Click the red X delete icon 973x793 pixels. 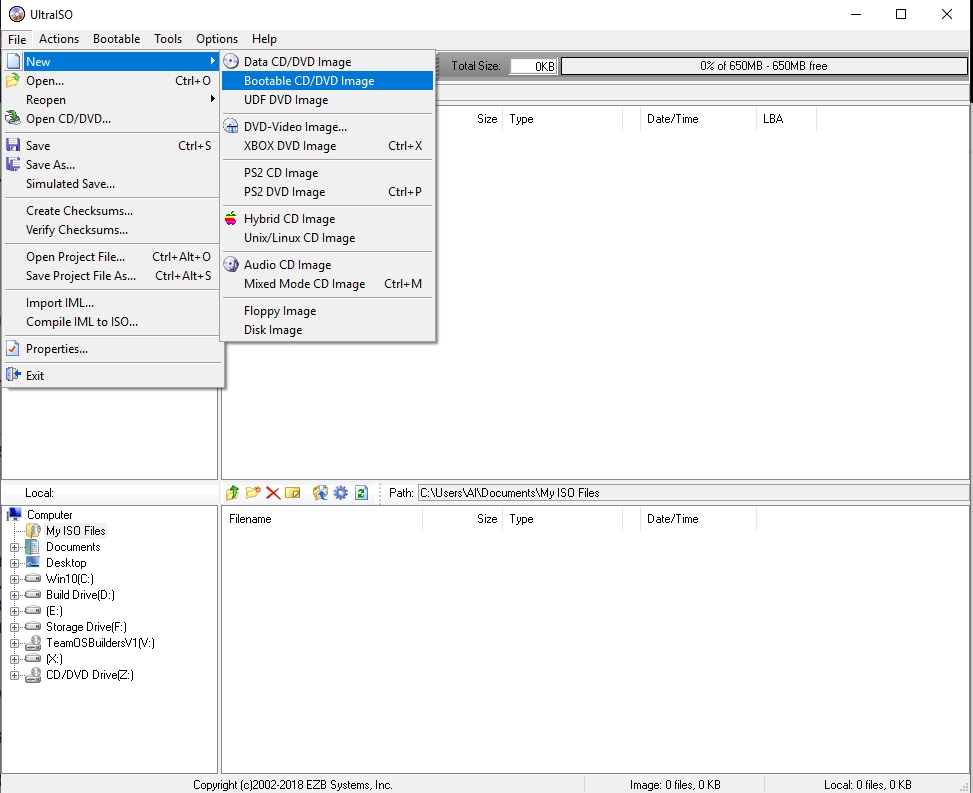click(272, 493)
